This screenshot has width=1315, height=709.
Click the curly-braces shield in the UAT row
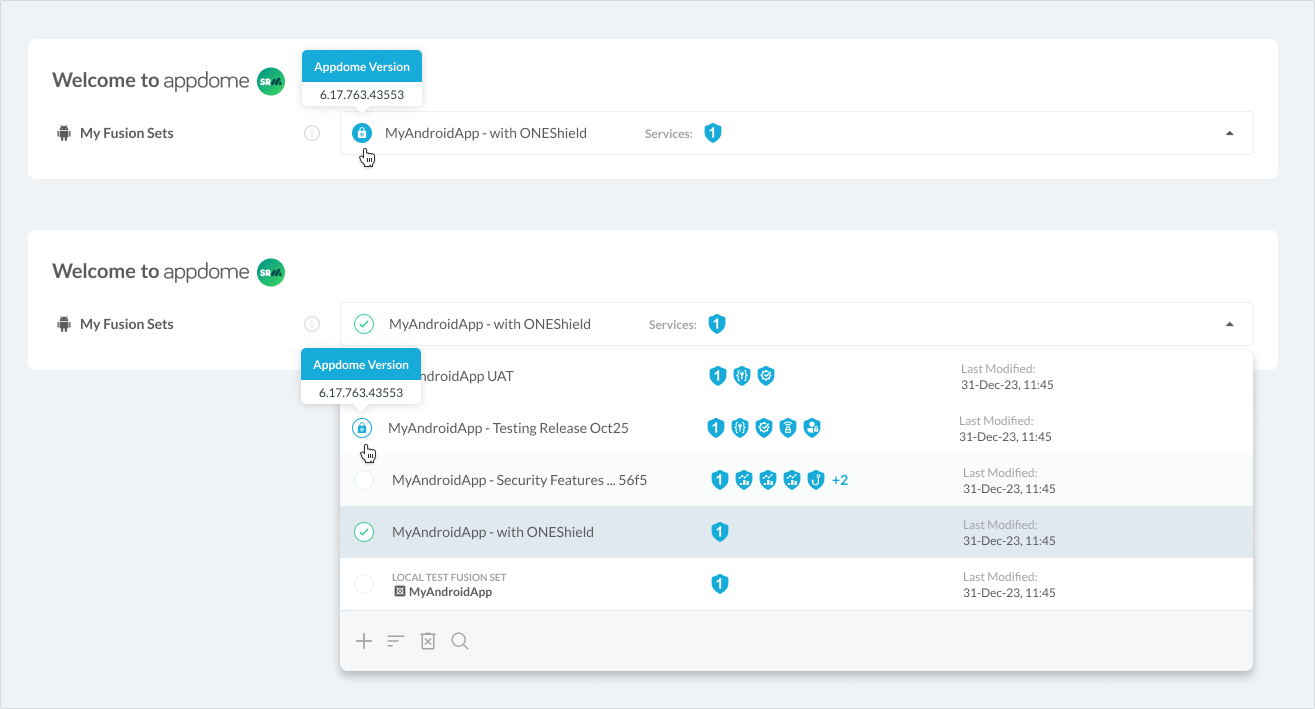coord(742,376)
